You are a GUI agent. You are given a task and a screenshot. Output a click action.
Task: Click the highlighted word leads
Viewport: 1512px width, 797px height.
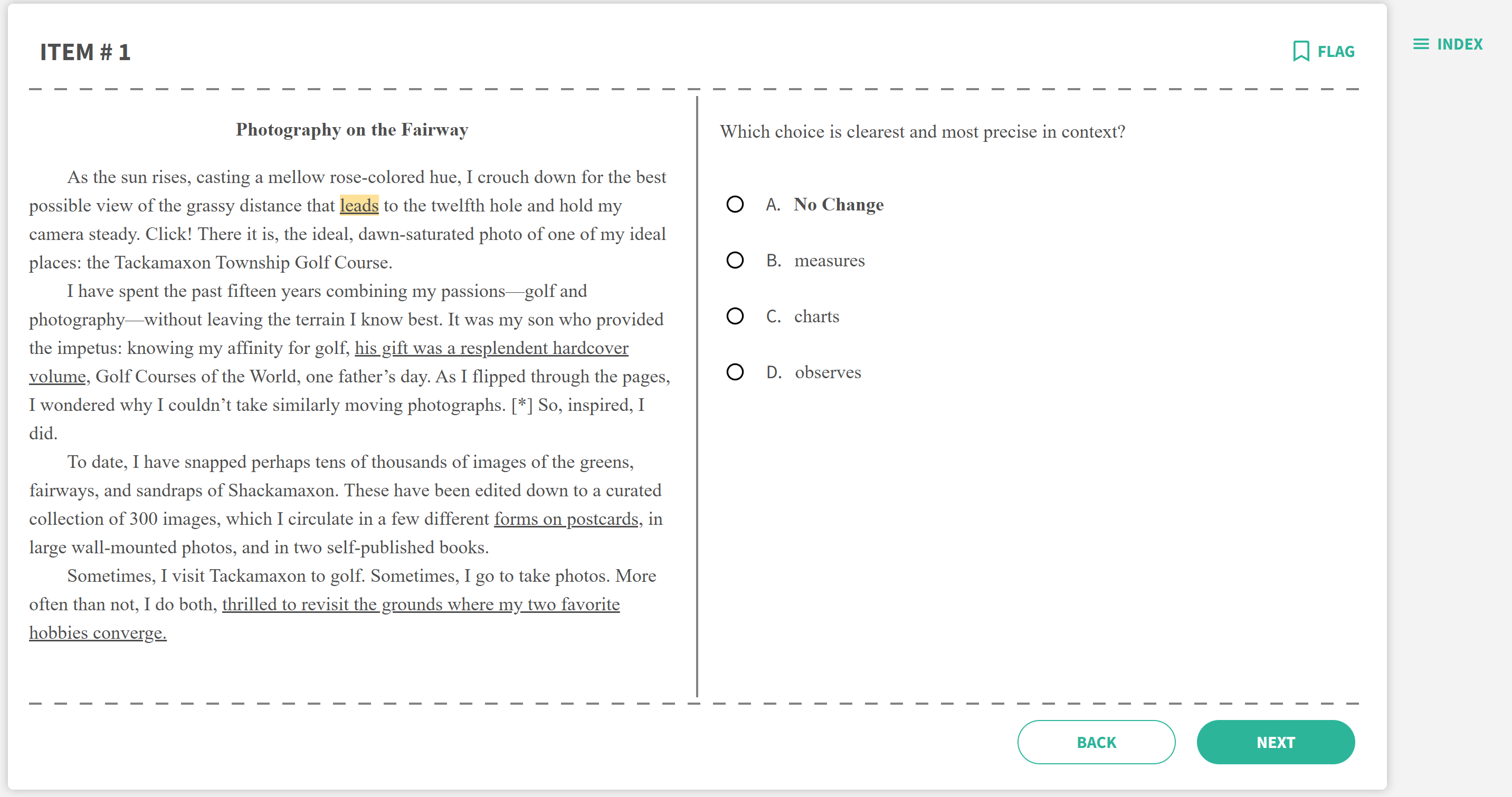(x=359, y=205)
